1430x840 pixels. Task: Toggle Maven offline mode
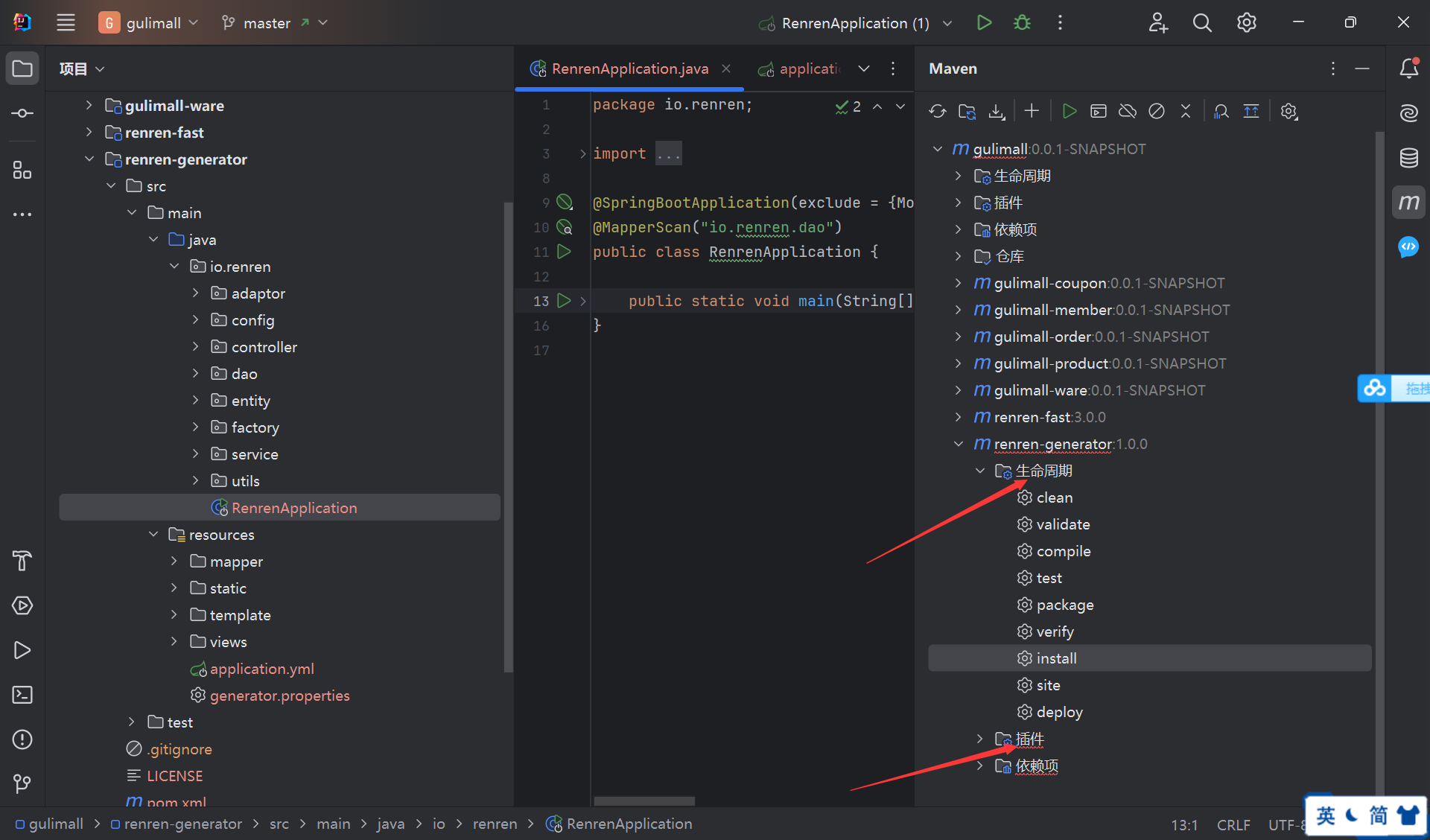[x=1128, y=112]
